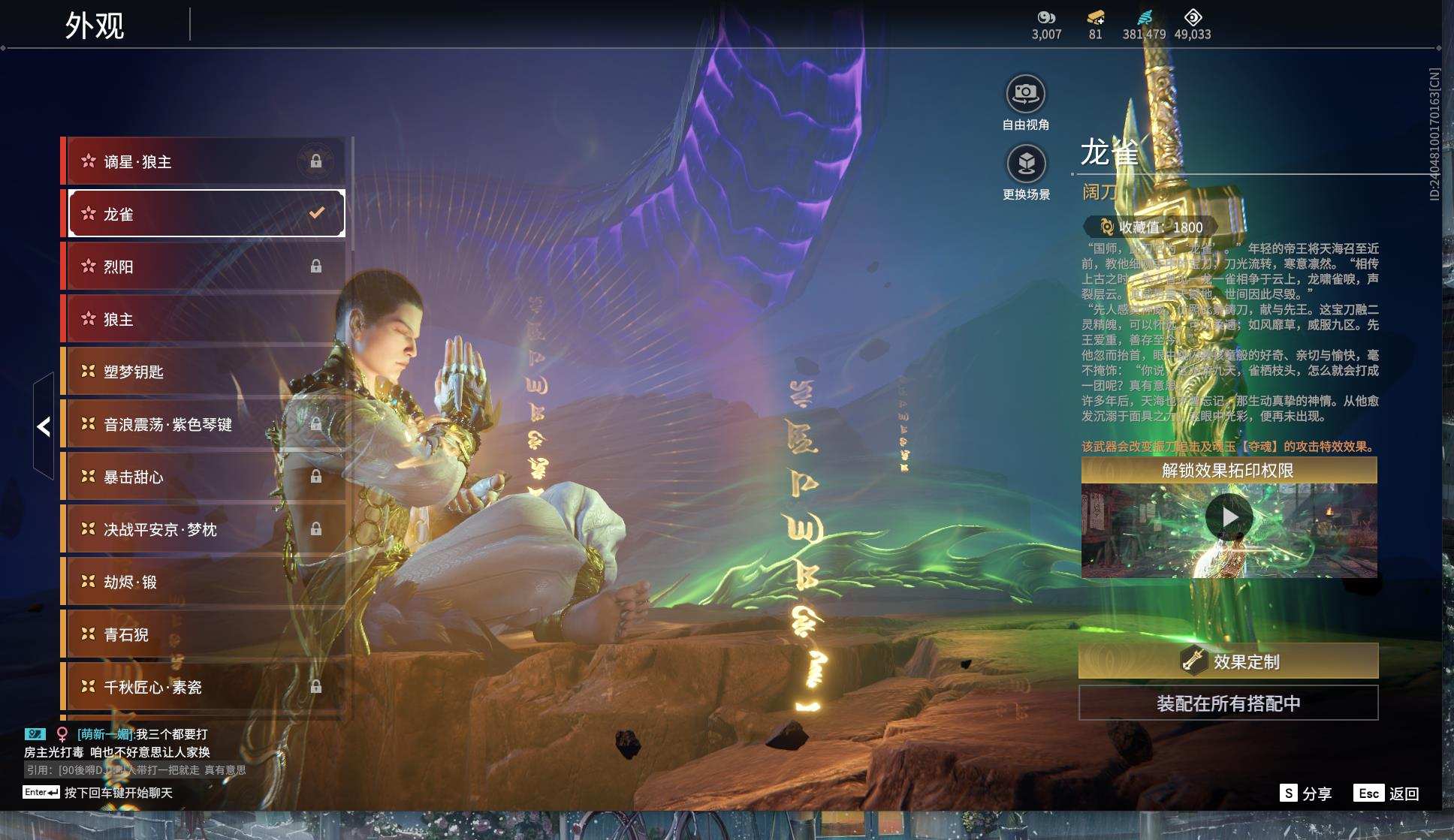Collapse the side panel with left arrow
This screenshot has height=840, width=1454.
44,426
